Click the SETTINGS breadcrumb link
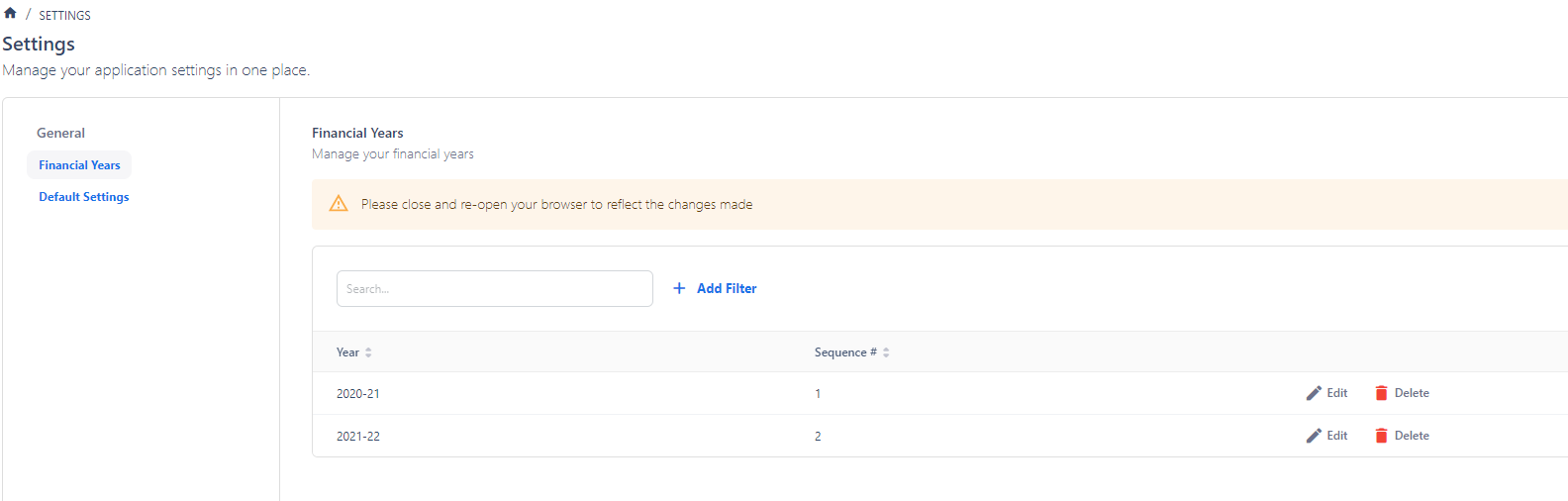 click(64, 16)
